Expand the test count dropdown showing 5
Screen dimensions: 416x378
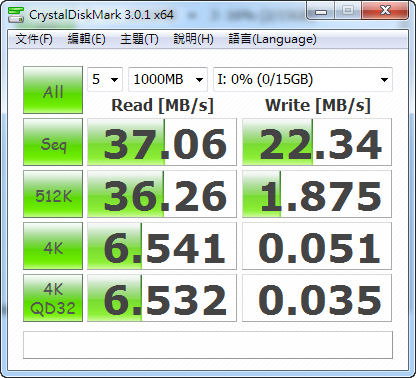coord(105,79)
